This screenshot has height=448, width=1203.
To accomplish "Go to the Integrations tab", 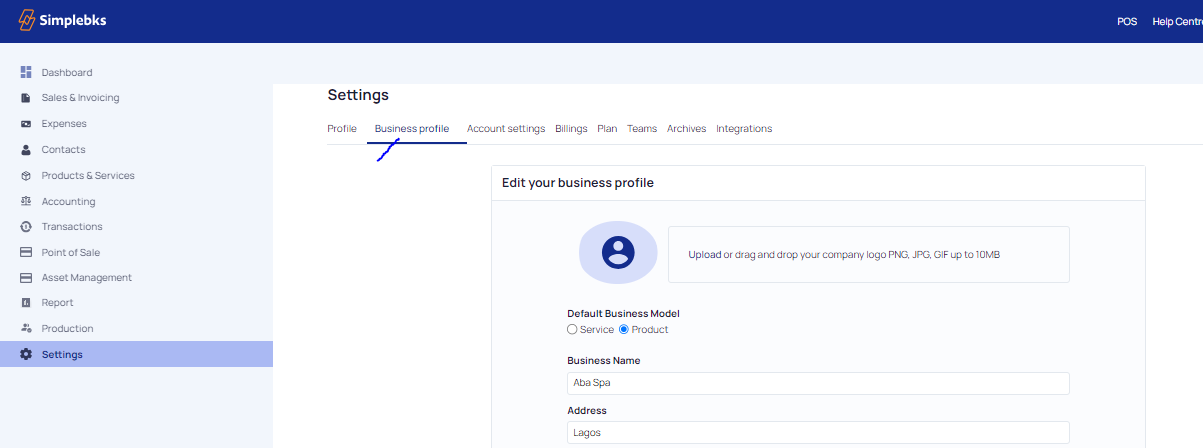I will coord(744,129).
